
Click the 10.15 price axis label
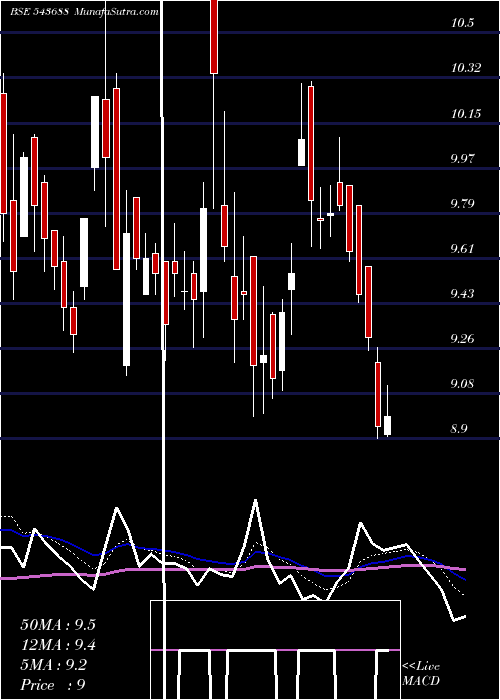pyautogui.click(x=466, y=114)
